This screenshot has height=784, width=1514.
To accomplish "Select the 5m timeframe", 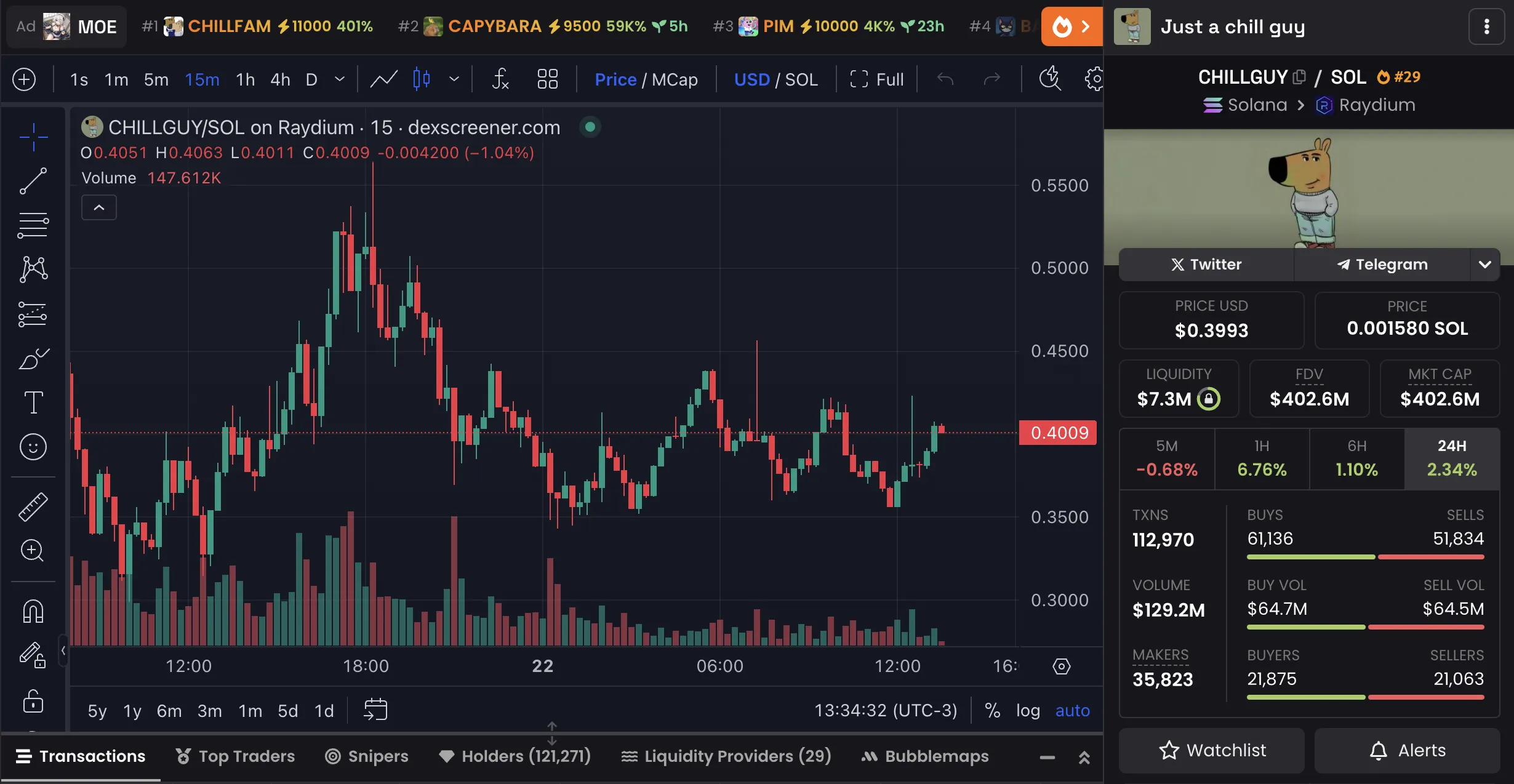I will point(156,79).
